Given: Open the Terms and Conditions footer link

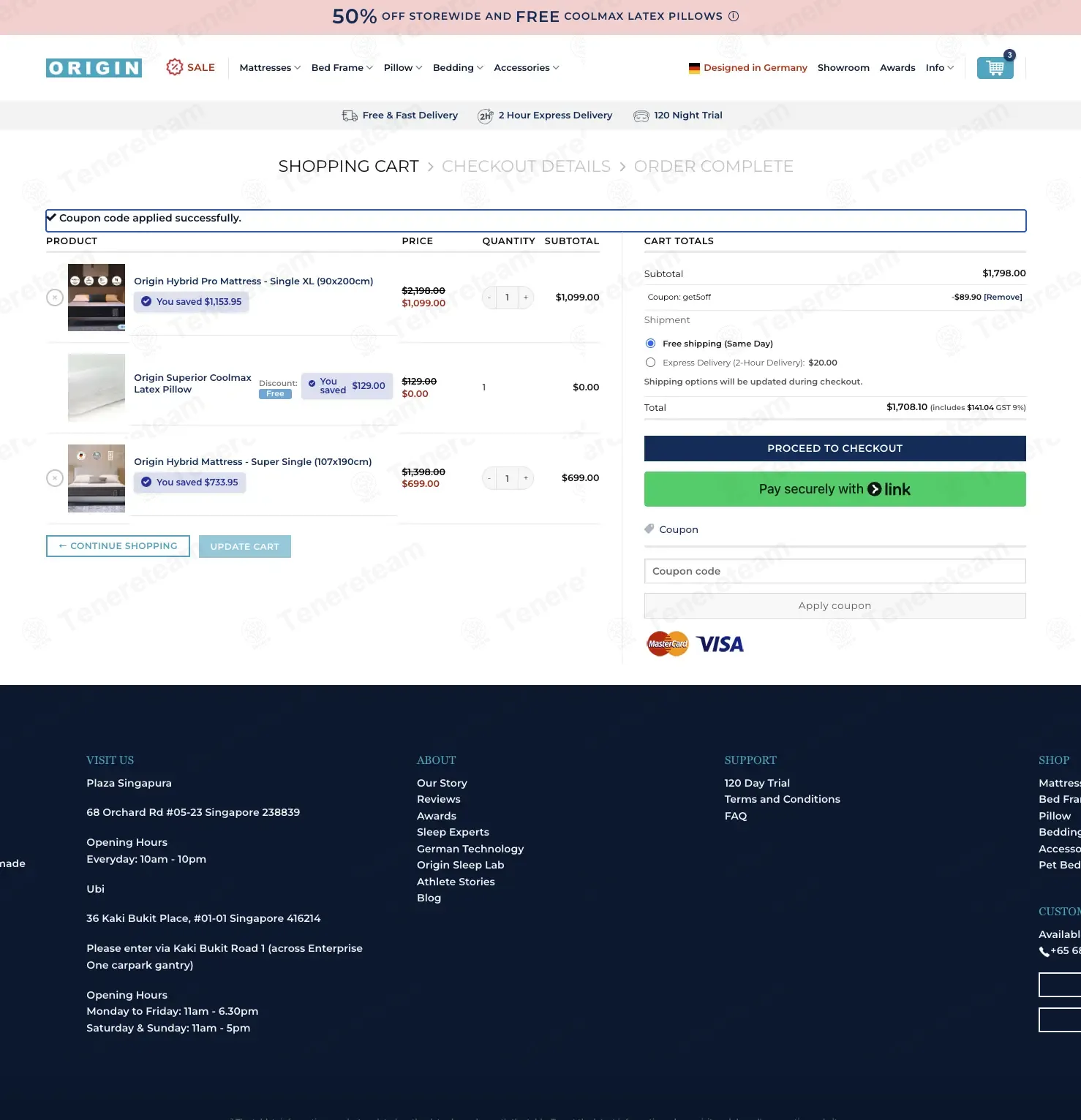Looking at the screenshot, I should point(782,800).
